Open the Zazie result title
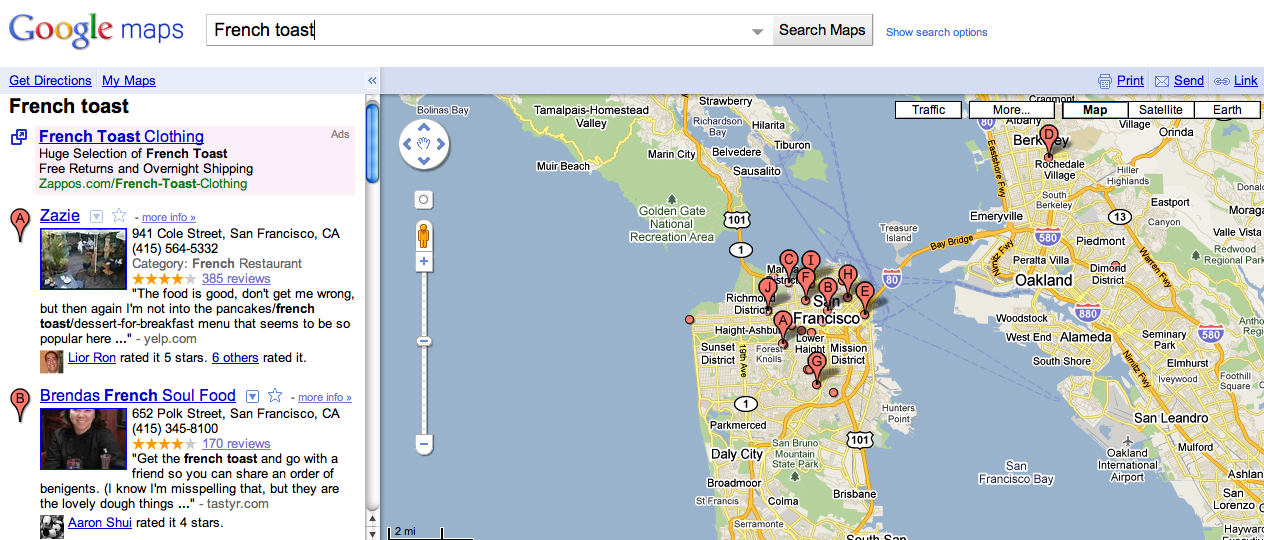Screen dimensions: 1264x540 click(60, 215)
